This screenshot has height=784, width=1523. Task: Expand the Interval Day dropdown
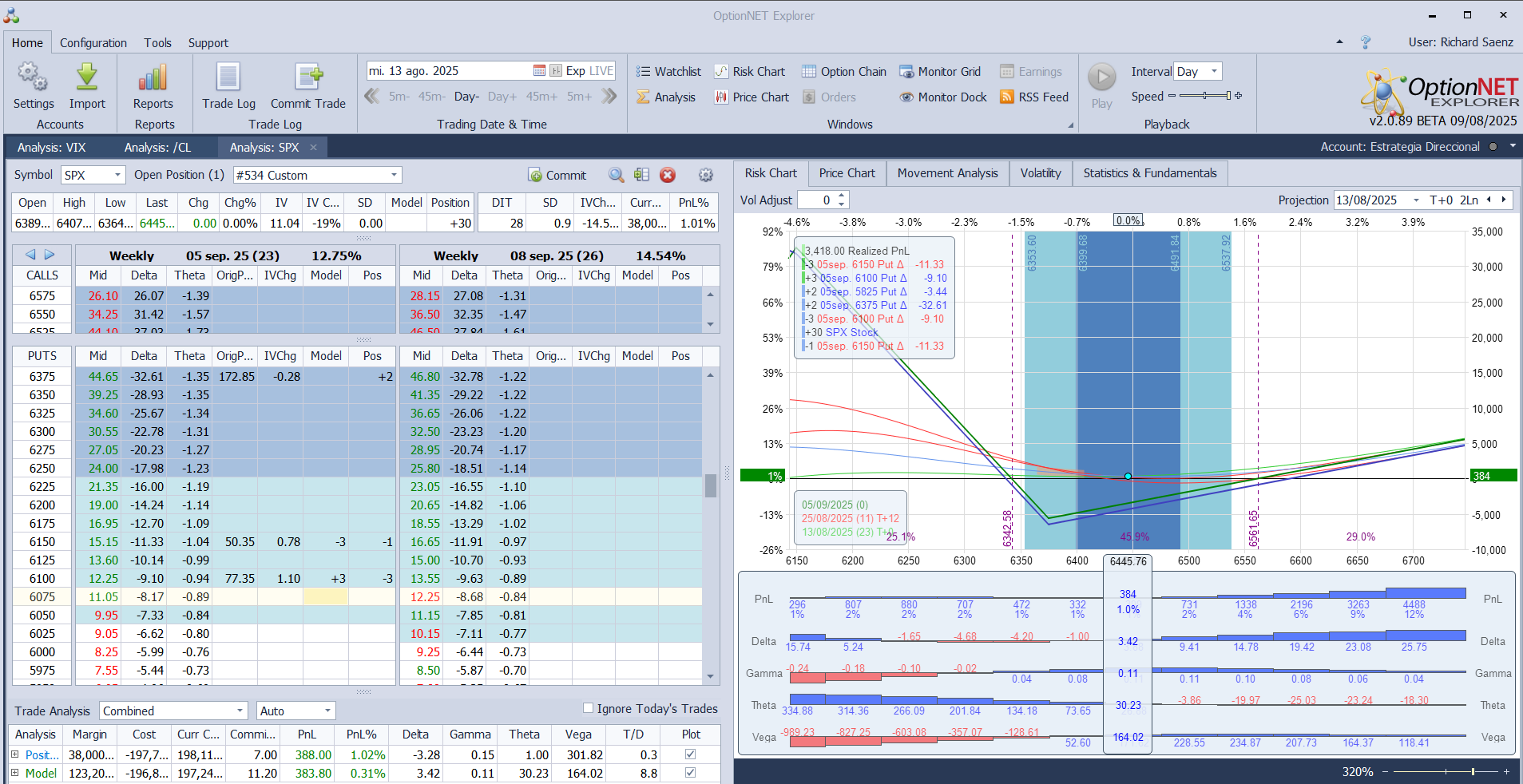1214,72
